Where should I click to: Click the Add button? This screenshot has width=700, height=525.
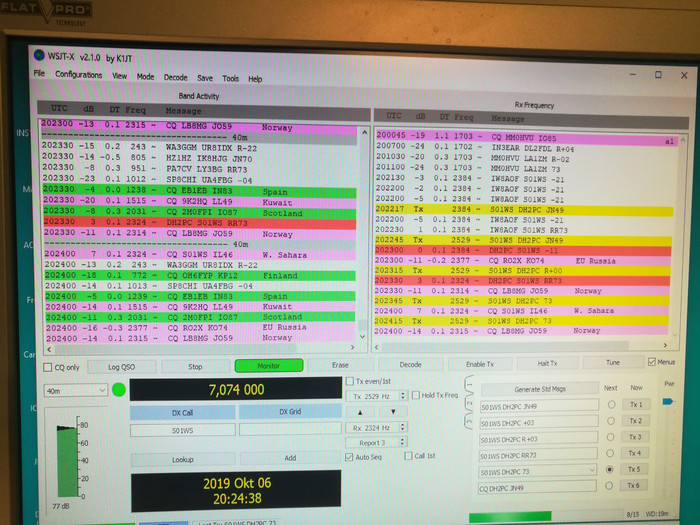click(290, 458)
